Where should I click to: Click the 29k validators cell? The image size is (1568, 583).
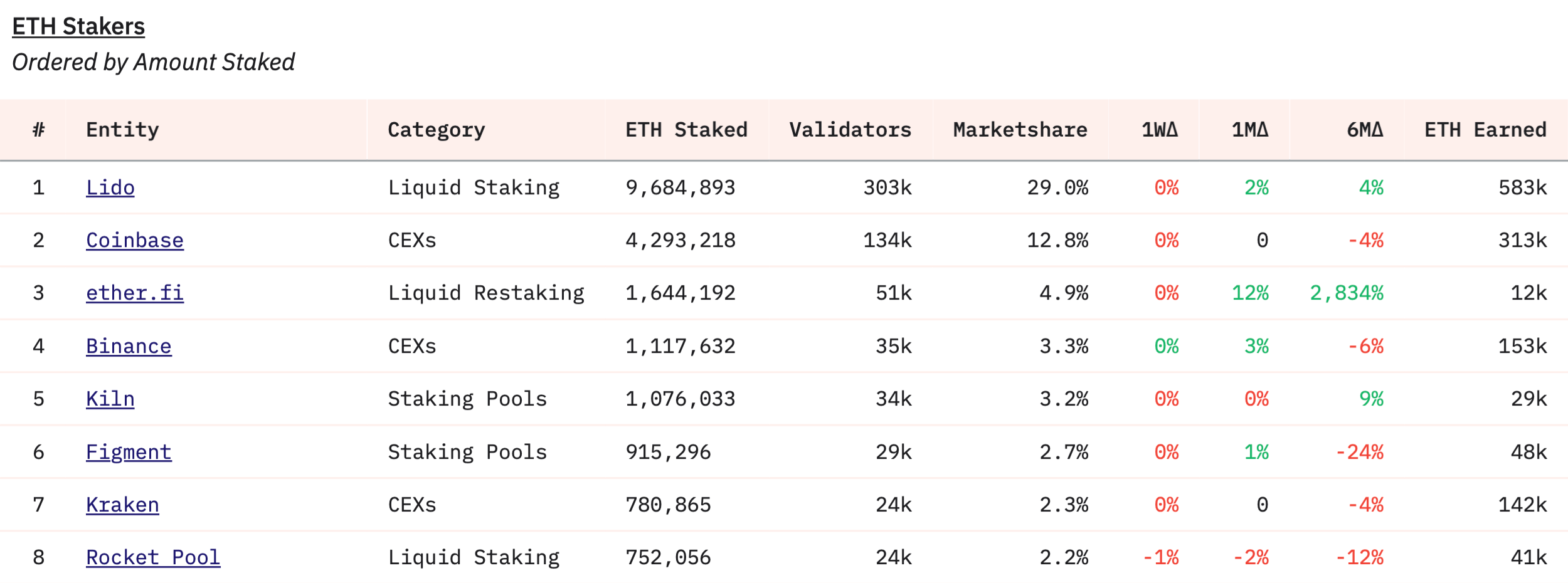(x=894, y=452)
